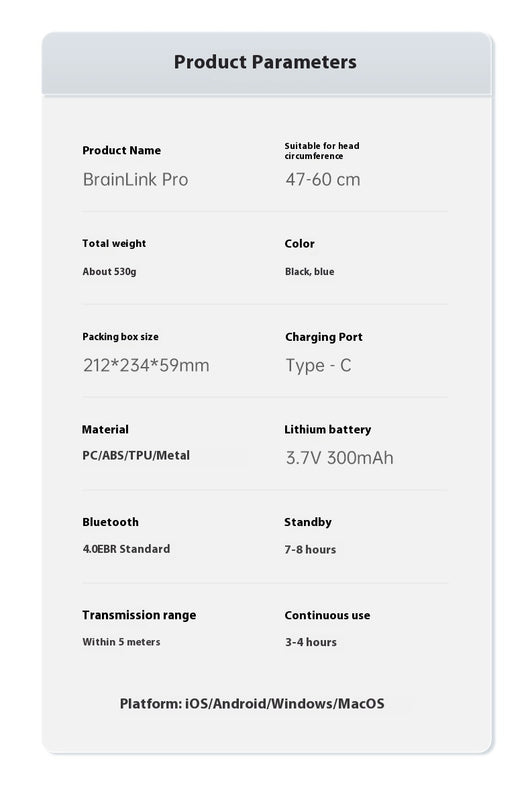Click the 4.0EBR Standard Bluetooth value
The width and height of the screenshot is (530, 785).
[126, 549]
